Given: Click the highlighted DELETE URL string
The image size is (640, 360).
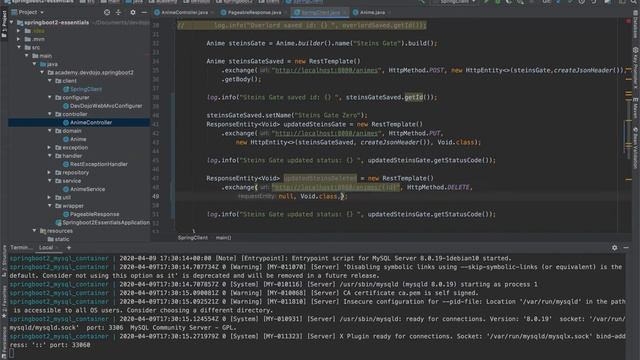Looking at the screenshot, I should tap(336, 187).
